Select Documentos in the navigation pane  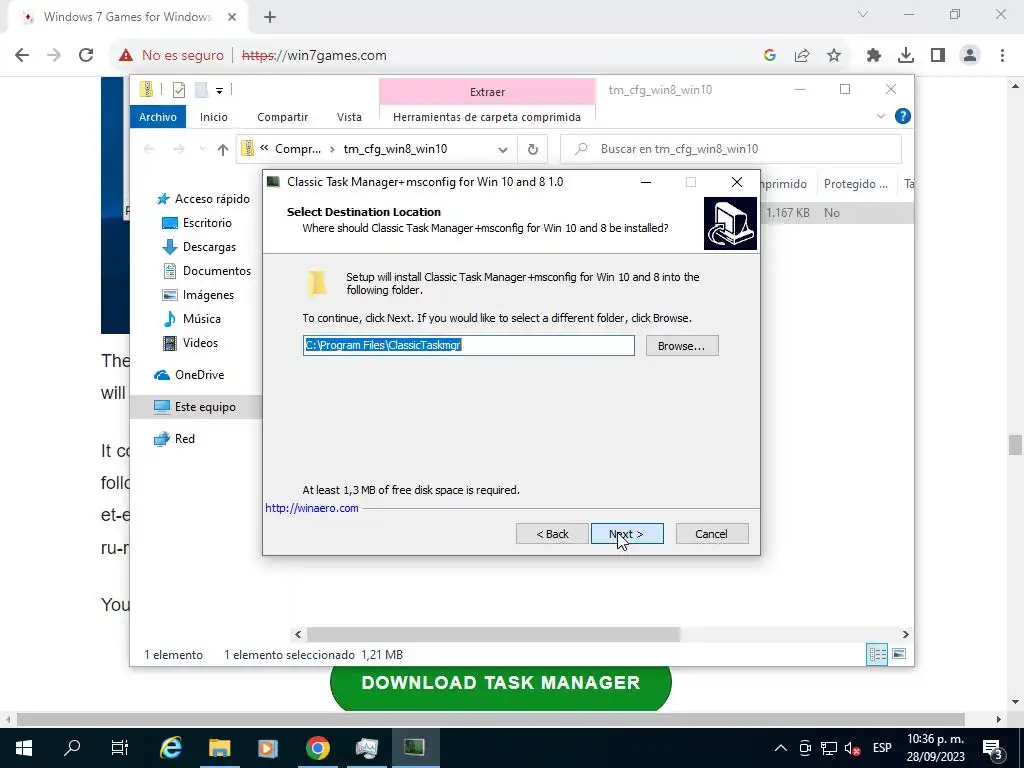coord(206,270)
